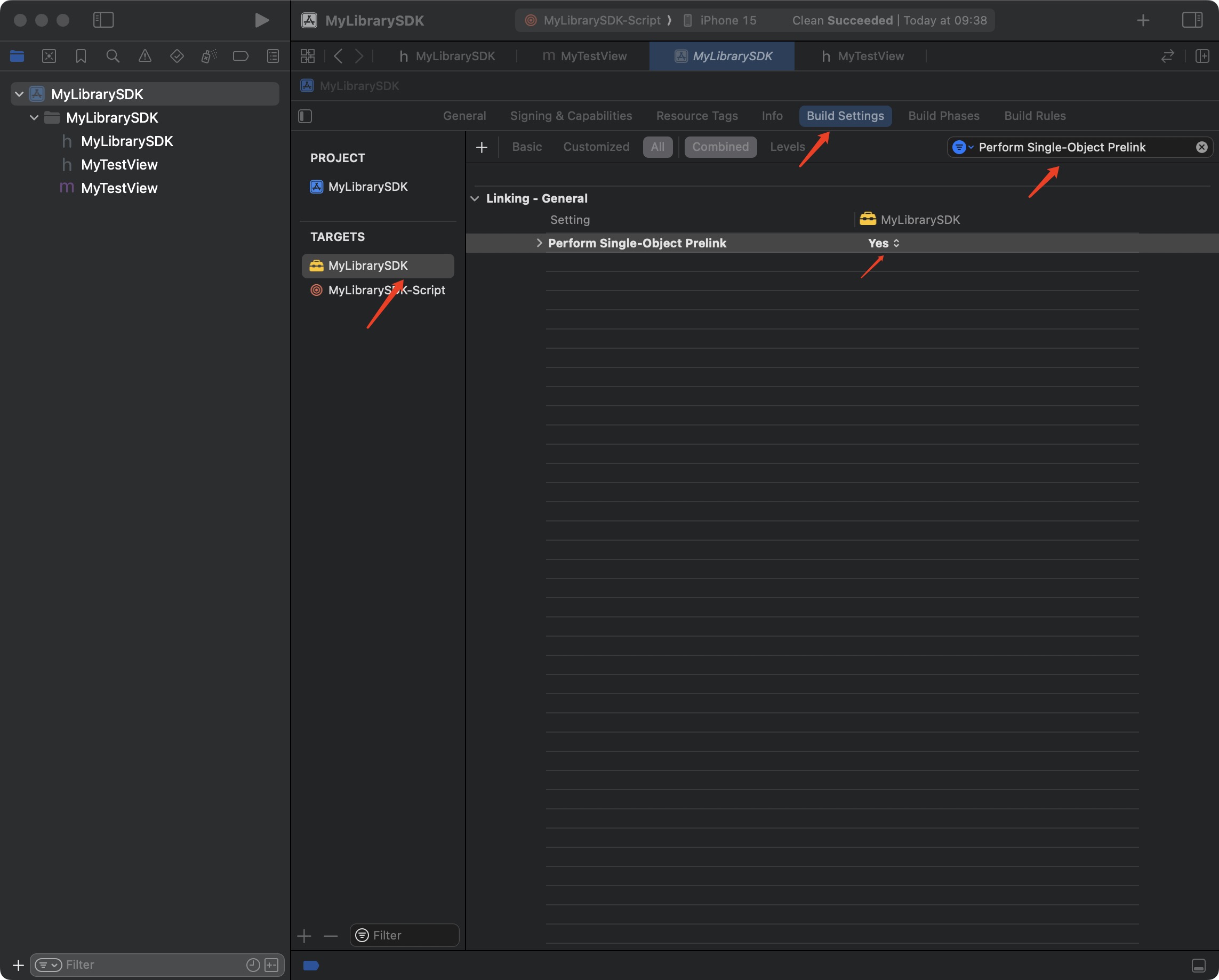The image size is (1219, 980).
Task: Add a new editor on right
Action: point(1202,56)
